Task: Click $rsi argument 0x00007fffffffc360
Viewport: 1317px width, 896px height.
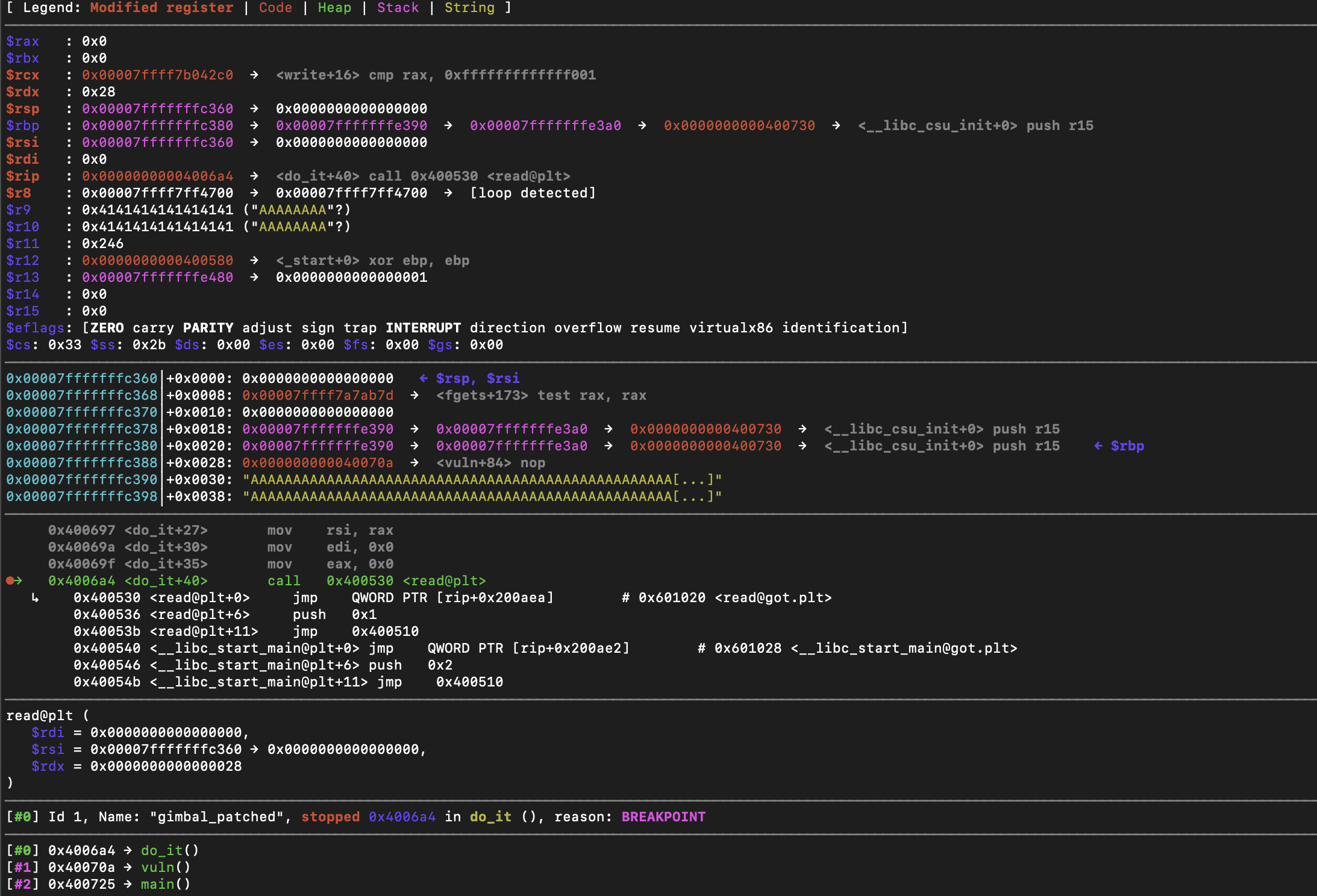Action: click(x=166, y=750)
